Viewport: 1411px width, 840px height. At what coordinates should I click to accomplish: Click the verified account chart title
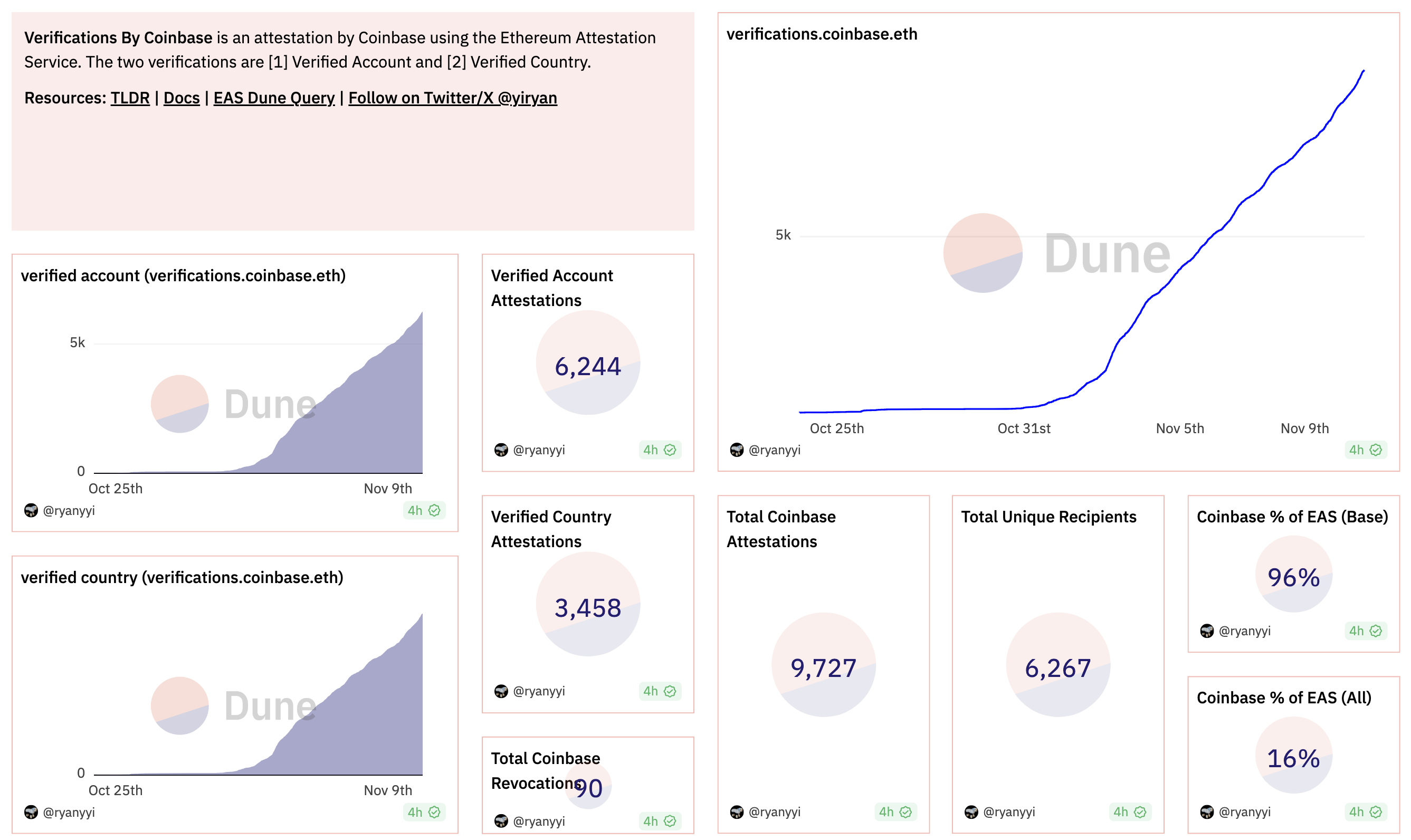click(x=183, y=275)
